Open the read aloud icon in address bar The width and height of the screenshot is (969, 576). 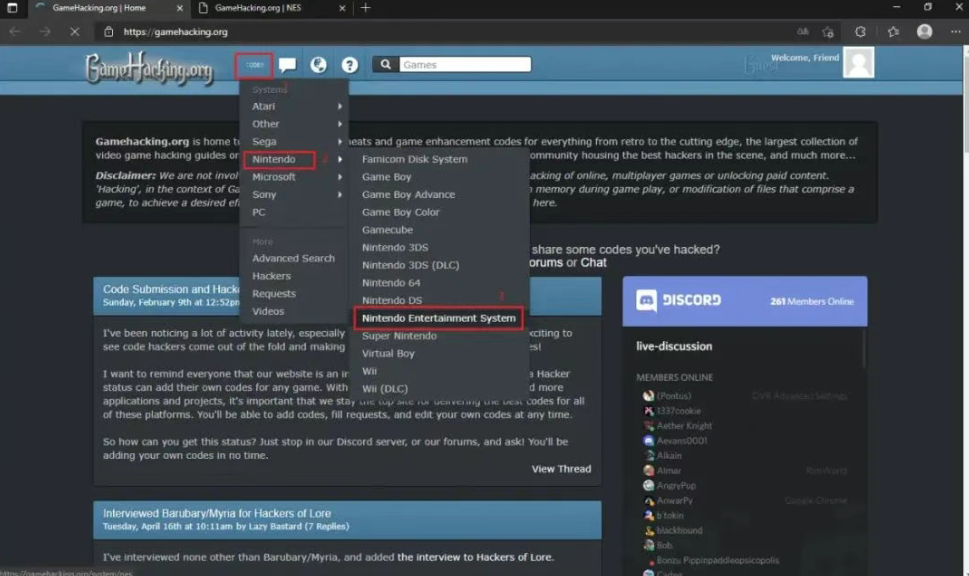coord(803,32)
